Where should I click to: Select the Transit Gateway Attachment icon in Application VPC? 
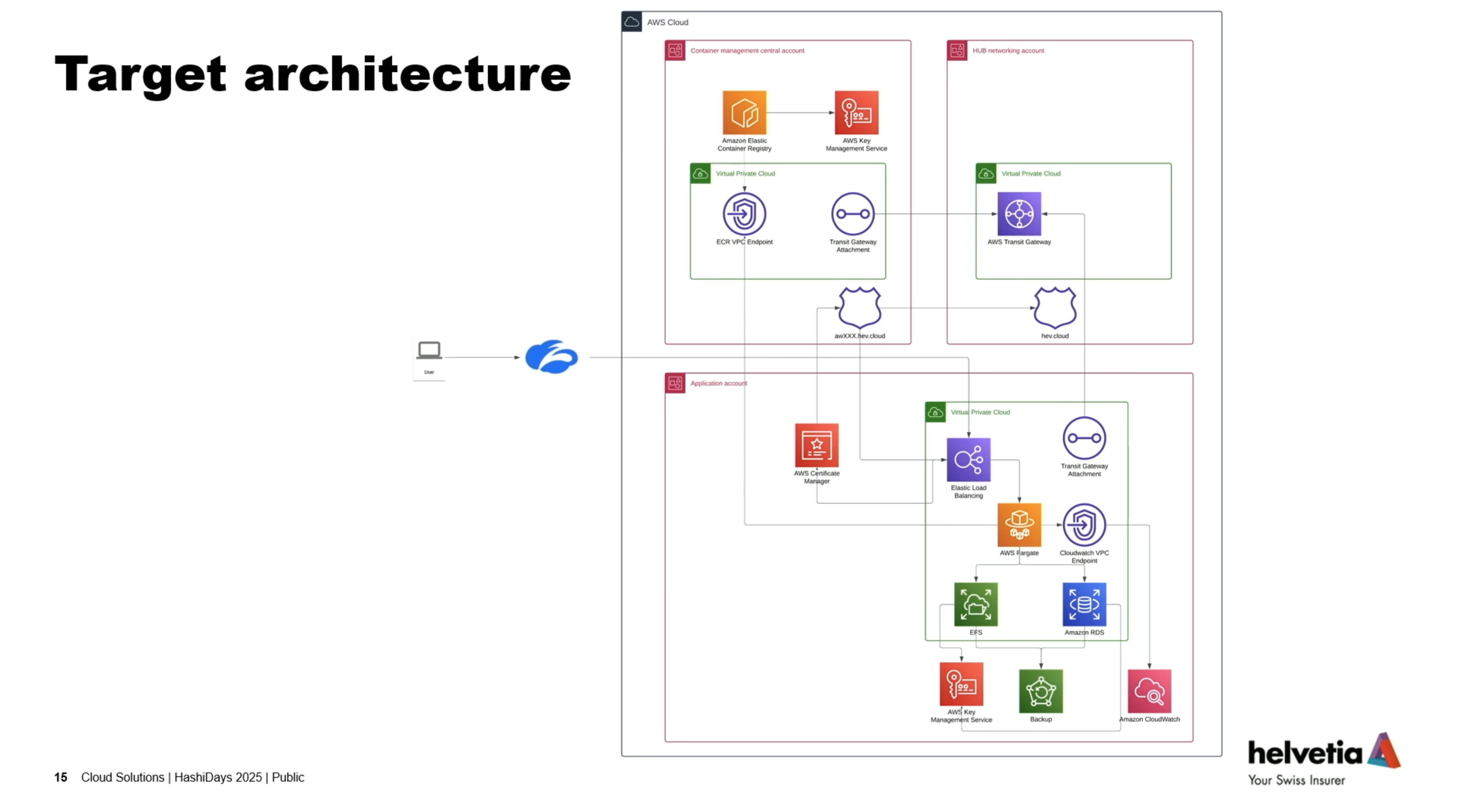tap(1084, 438)
